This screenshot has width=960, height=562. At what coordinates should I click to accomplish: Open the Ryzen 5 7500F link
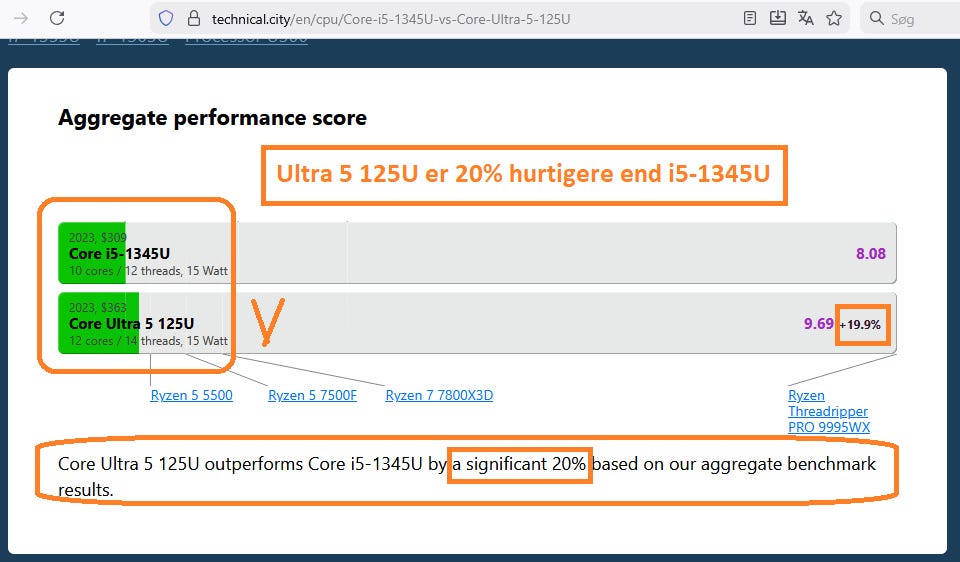tap(312, 395)
